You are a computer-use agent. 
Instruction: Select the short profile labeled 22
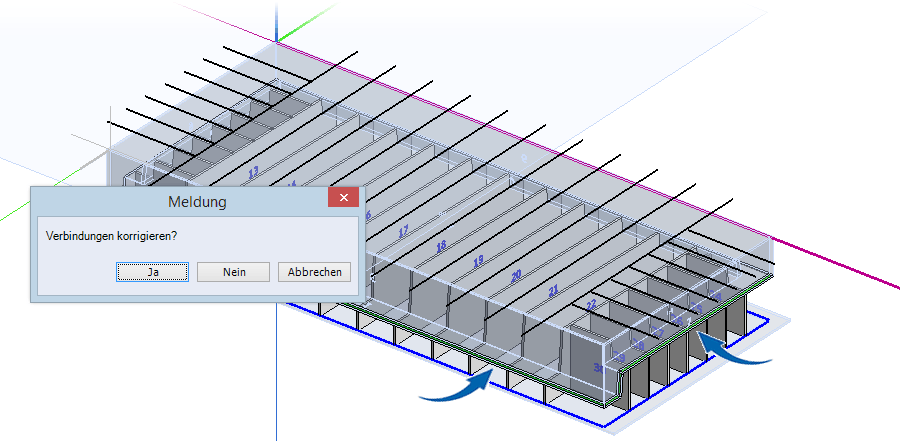(x=591, y=304)
